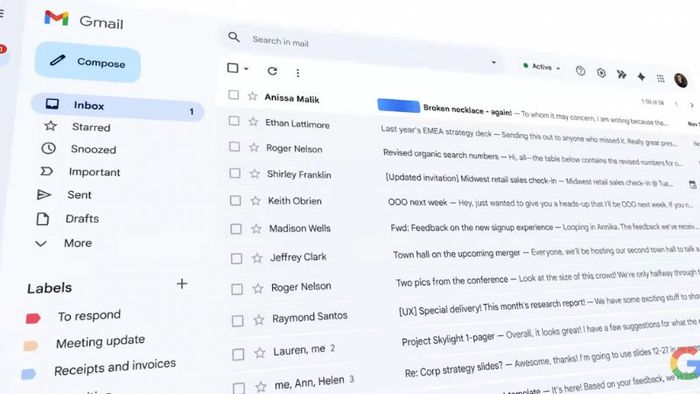The height and width of the screenshot is (394, 700).
Task: Select the To respond label
Action: tap(89, 315)
